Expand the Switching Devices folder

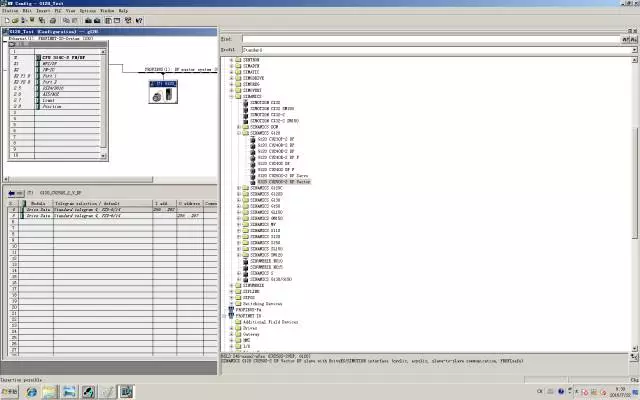232,303
